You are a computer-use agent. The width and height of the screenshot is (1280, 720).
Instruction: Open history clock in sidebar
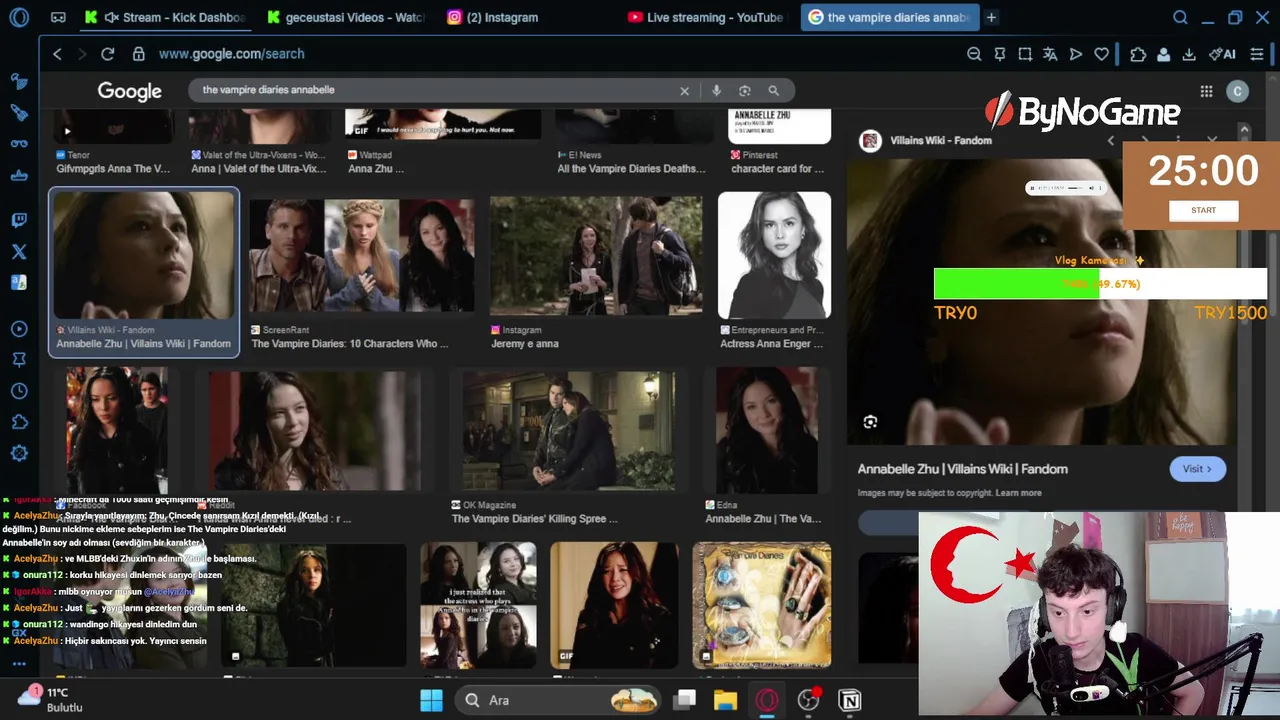click(x=19, y=391)
